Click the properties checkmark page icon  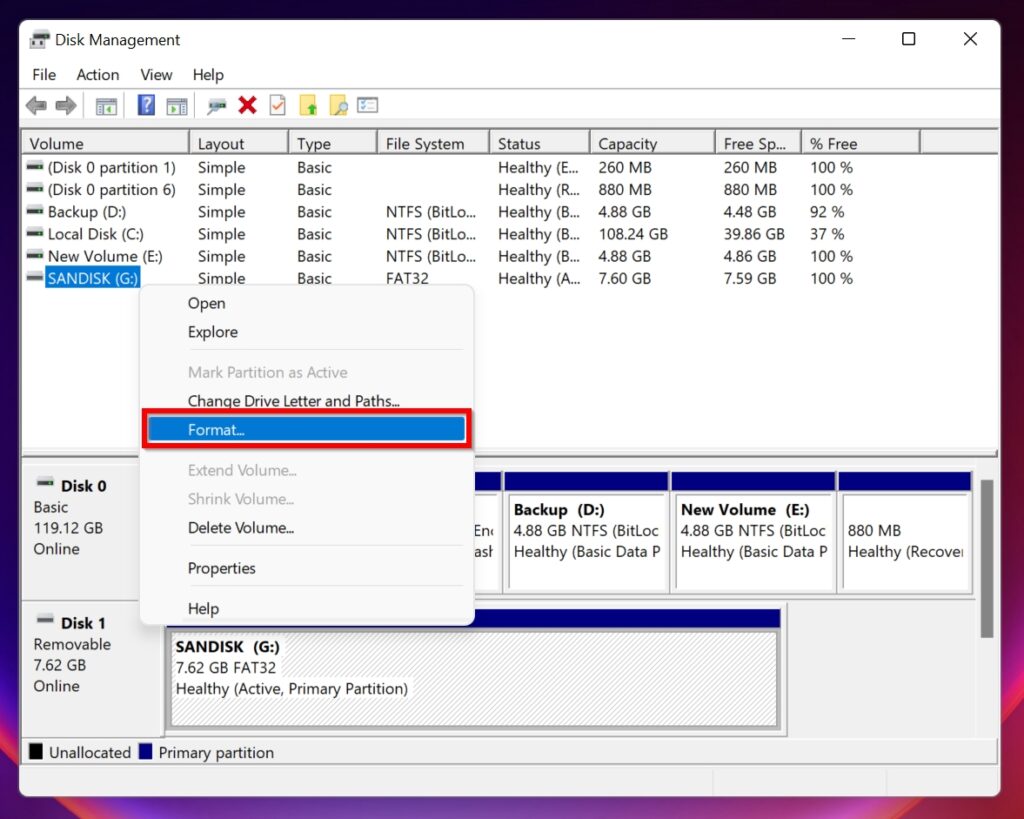[278, 106]
